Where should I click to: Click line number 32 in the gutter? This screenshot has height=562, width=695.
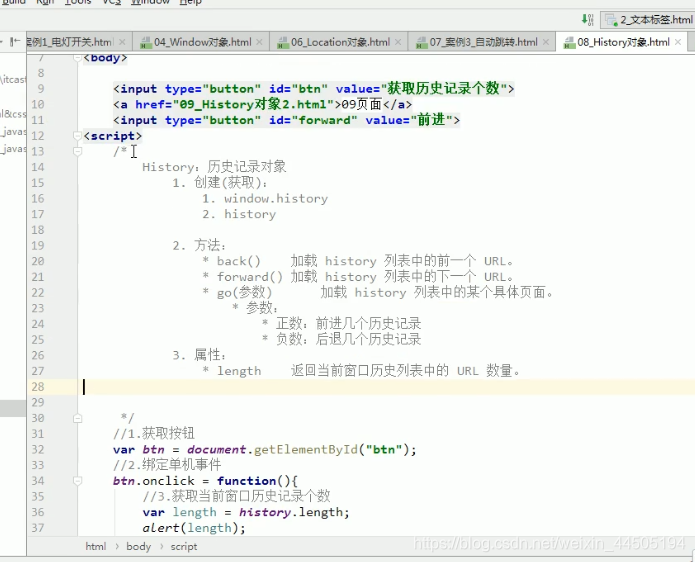point(38,449)
